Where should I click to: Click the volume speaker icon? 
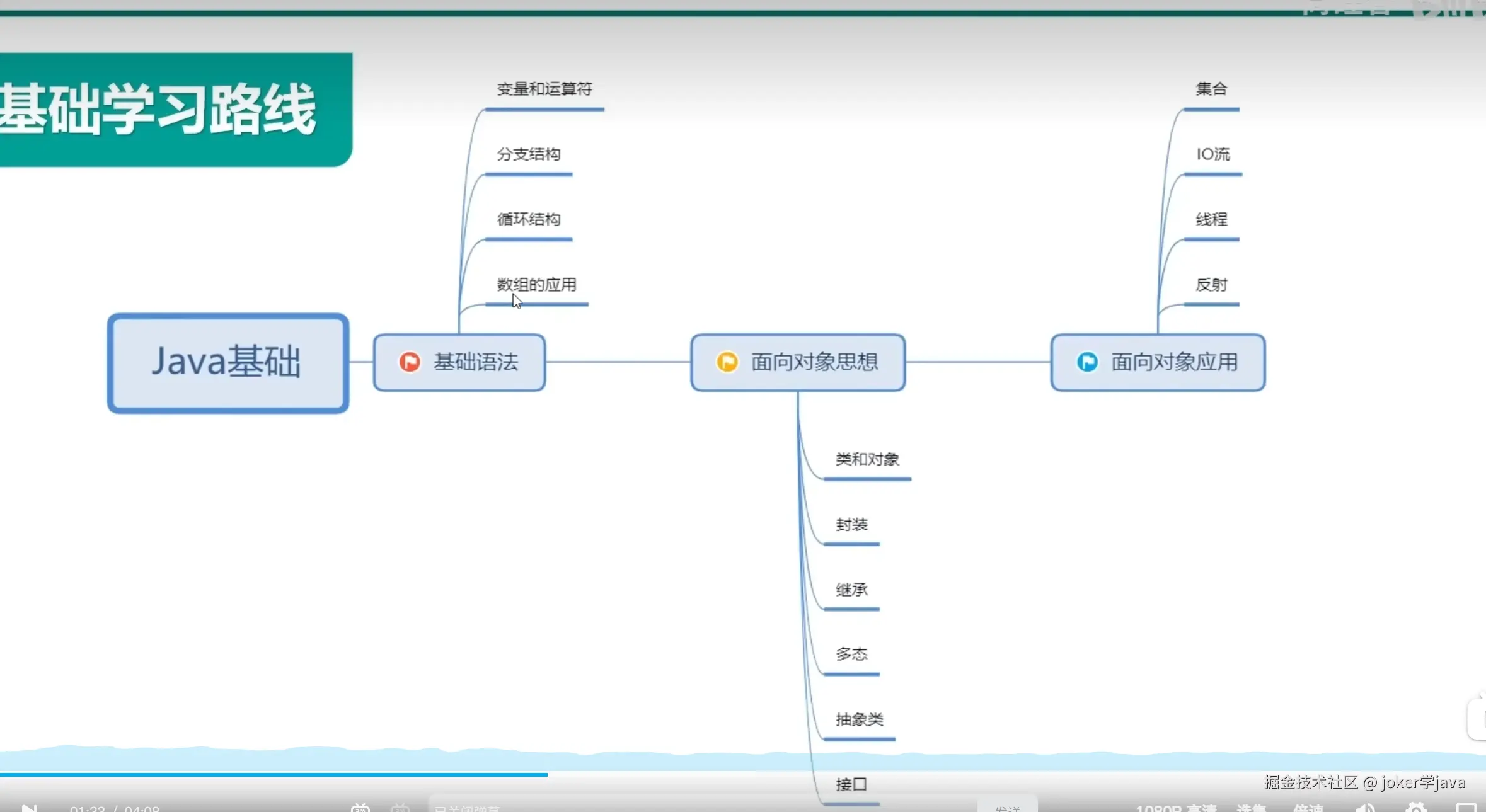pos(1366,808)
